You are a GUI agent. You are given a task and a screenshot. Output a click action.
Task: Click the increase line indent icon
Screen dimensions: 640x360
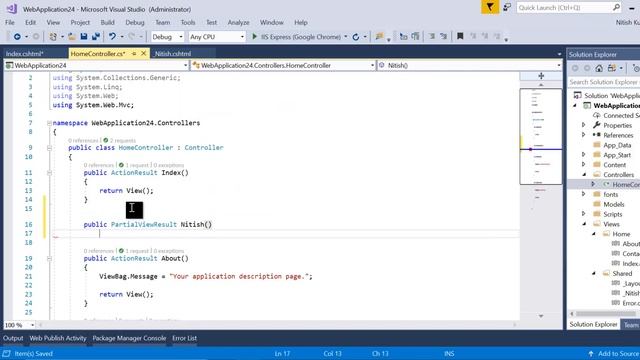click(x=416, y=36)
